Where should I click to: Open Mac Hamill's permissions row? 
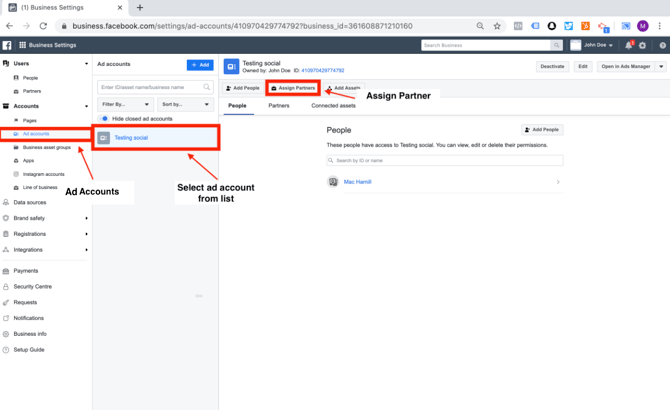444,182
